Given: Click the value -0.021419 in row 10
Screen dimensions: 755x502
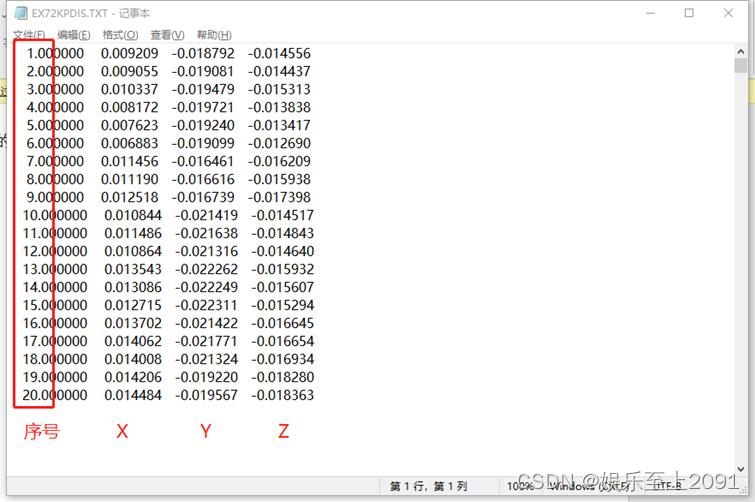Looking at the screenshot, I should click(x=208, y=215).
